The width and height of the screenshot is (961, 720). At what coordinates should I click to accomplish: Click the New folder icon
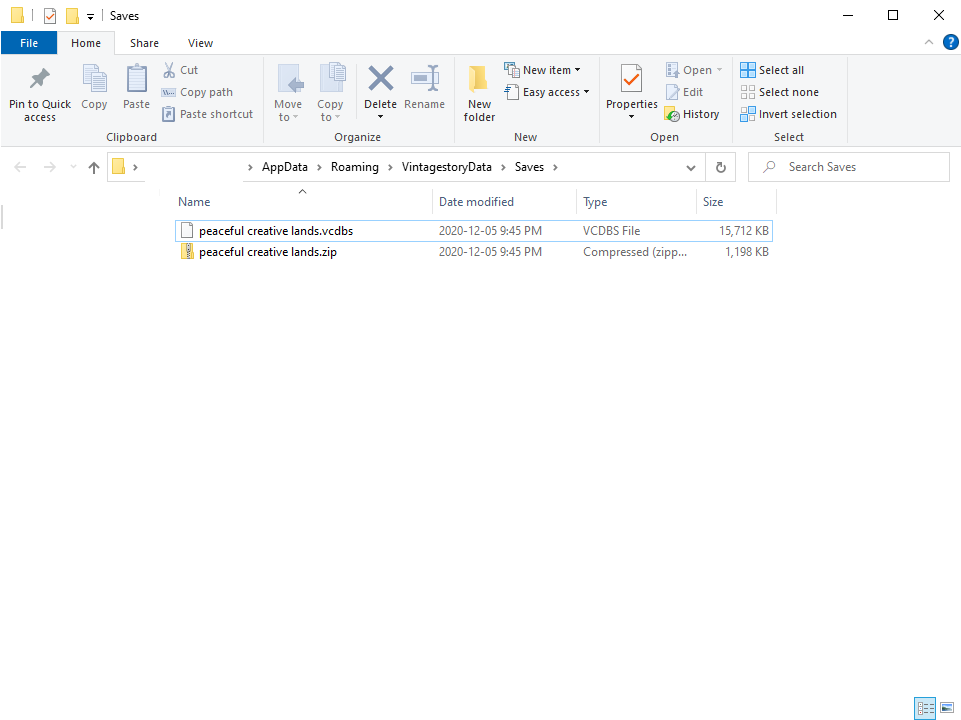(x=479, y=80)
